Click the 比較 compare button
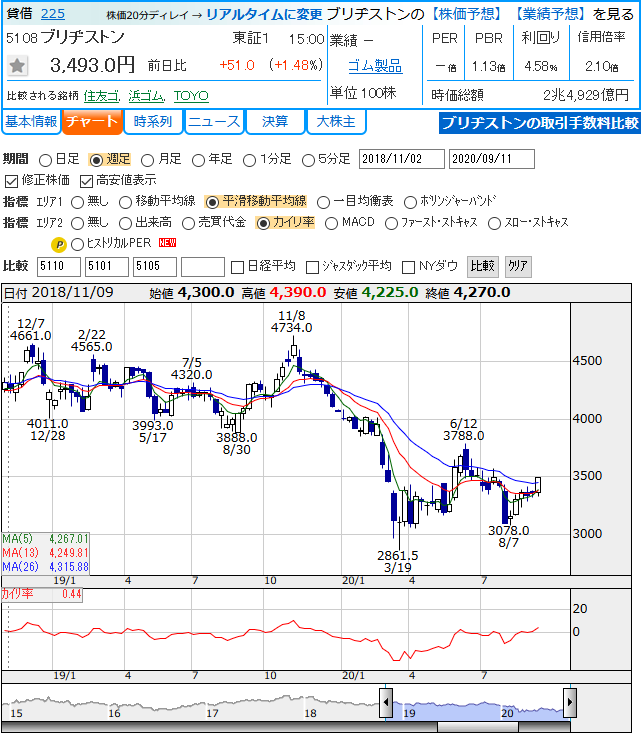The height and width of the screenshot is (734, 643). click(482, 266)
